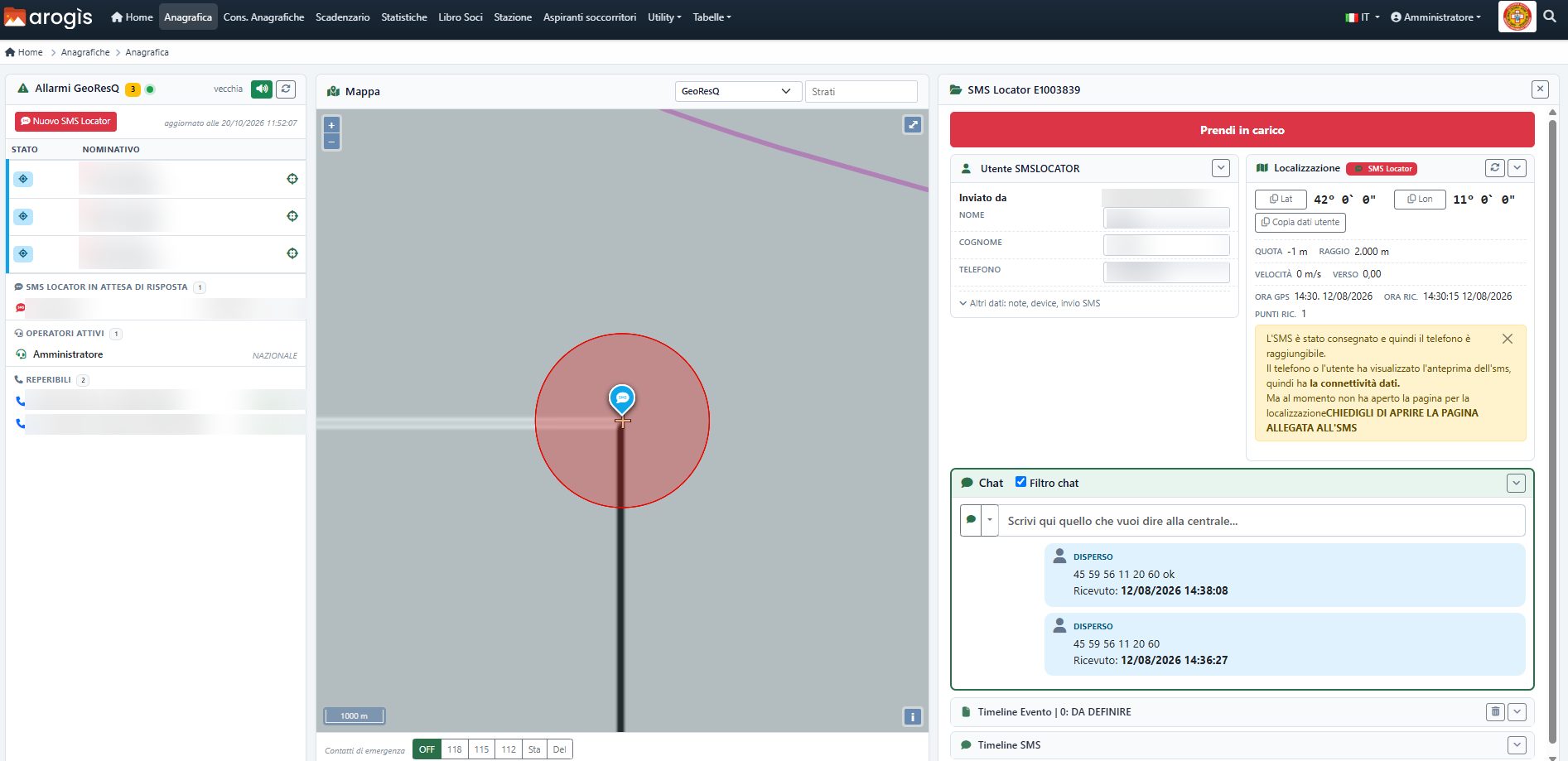The image size is (1568, 761).
Task: Refresh the Allarmi GeoResQ list
Action: point(286,89)
